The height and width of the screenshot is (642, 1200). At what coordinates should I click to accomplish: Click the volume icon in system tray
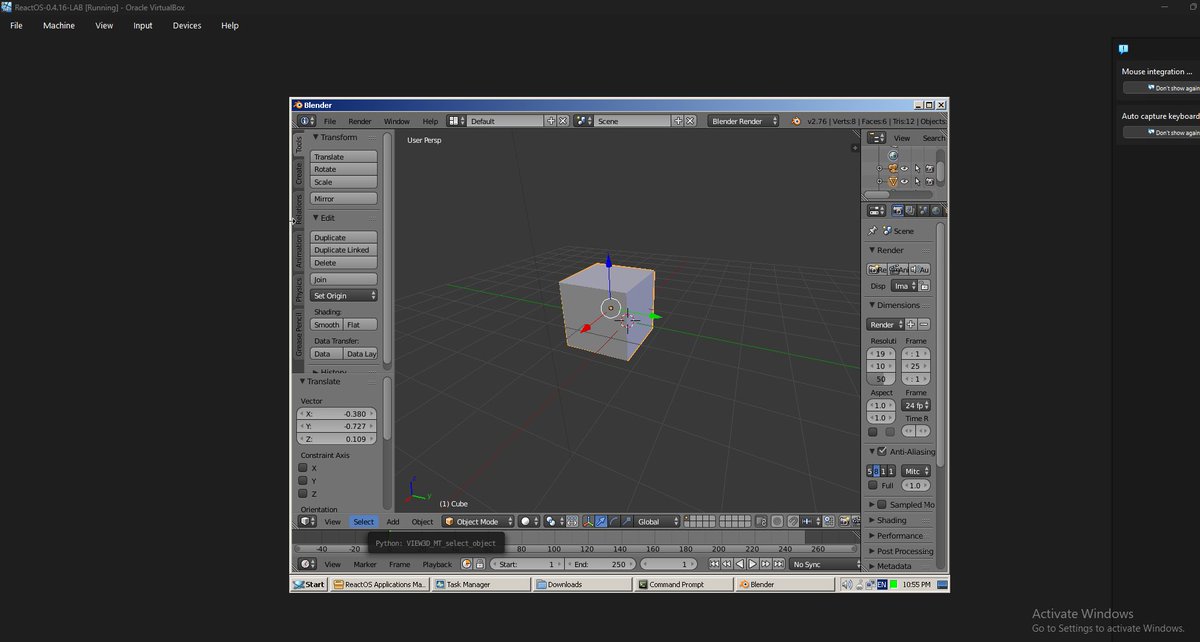pos(847,584)
